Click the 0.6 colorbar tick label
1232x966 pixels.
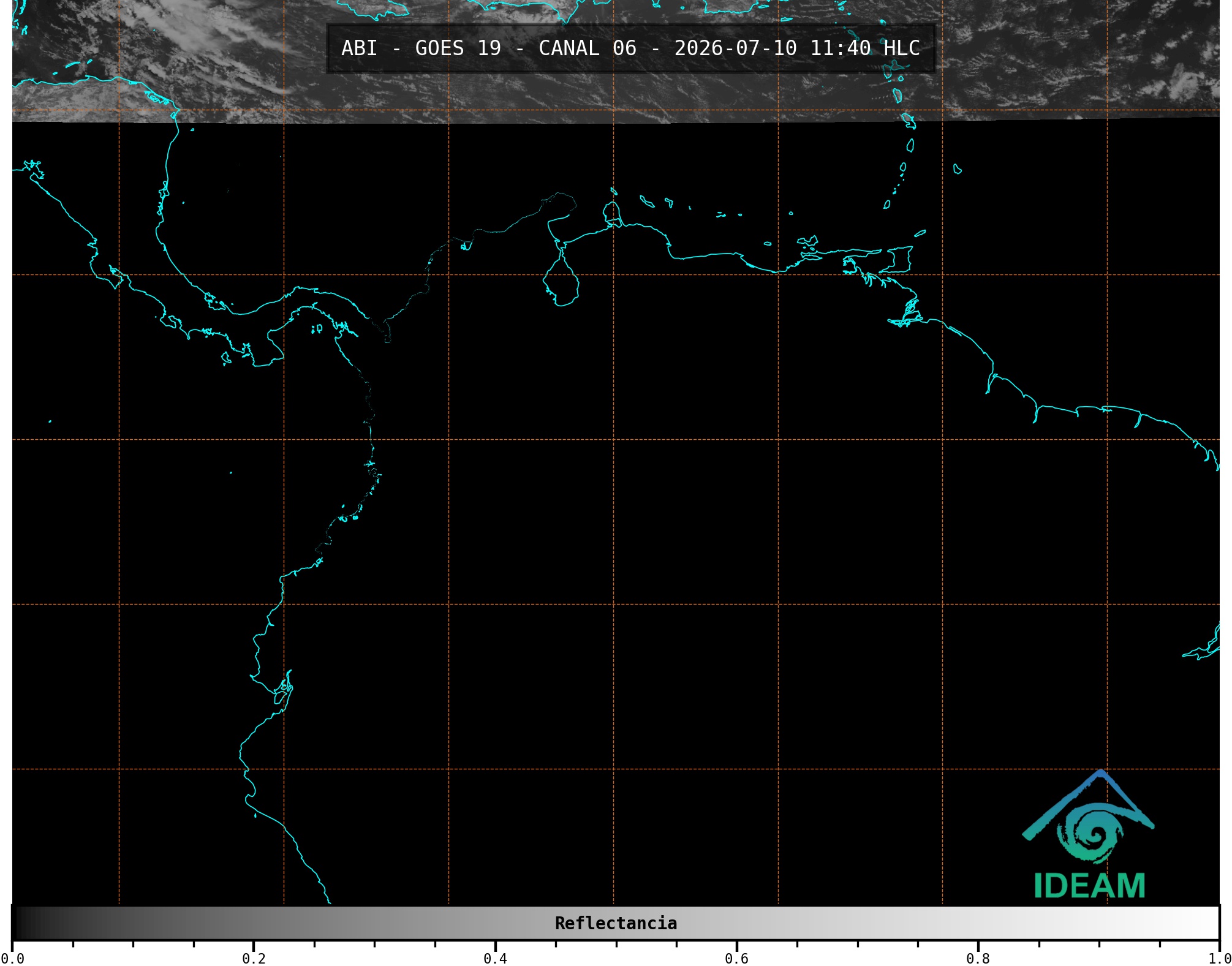coord(736,958)
